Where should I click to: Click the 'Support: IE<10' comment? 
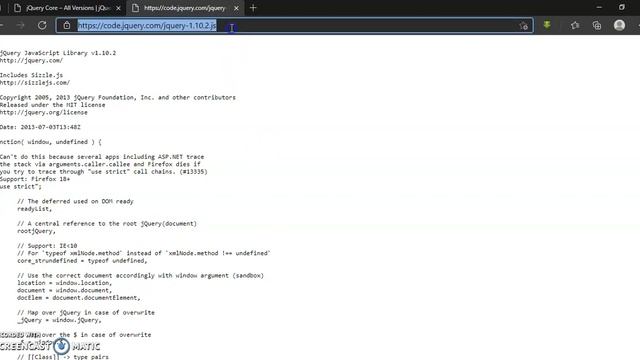click(47, 246)
